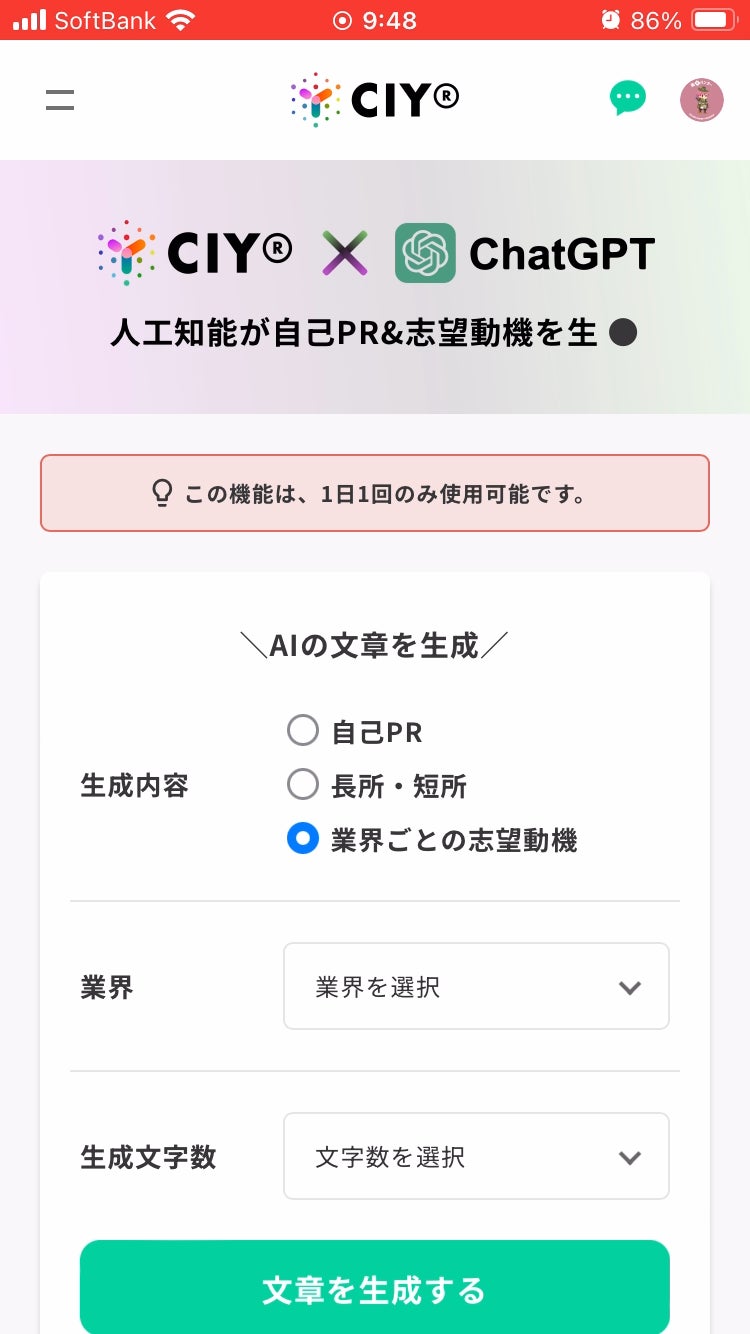Tap the ChatGPT logo in the banner
This screenshot has width=750, height=1334.
click(x=425, y=253)
